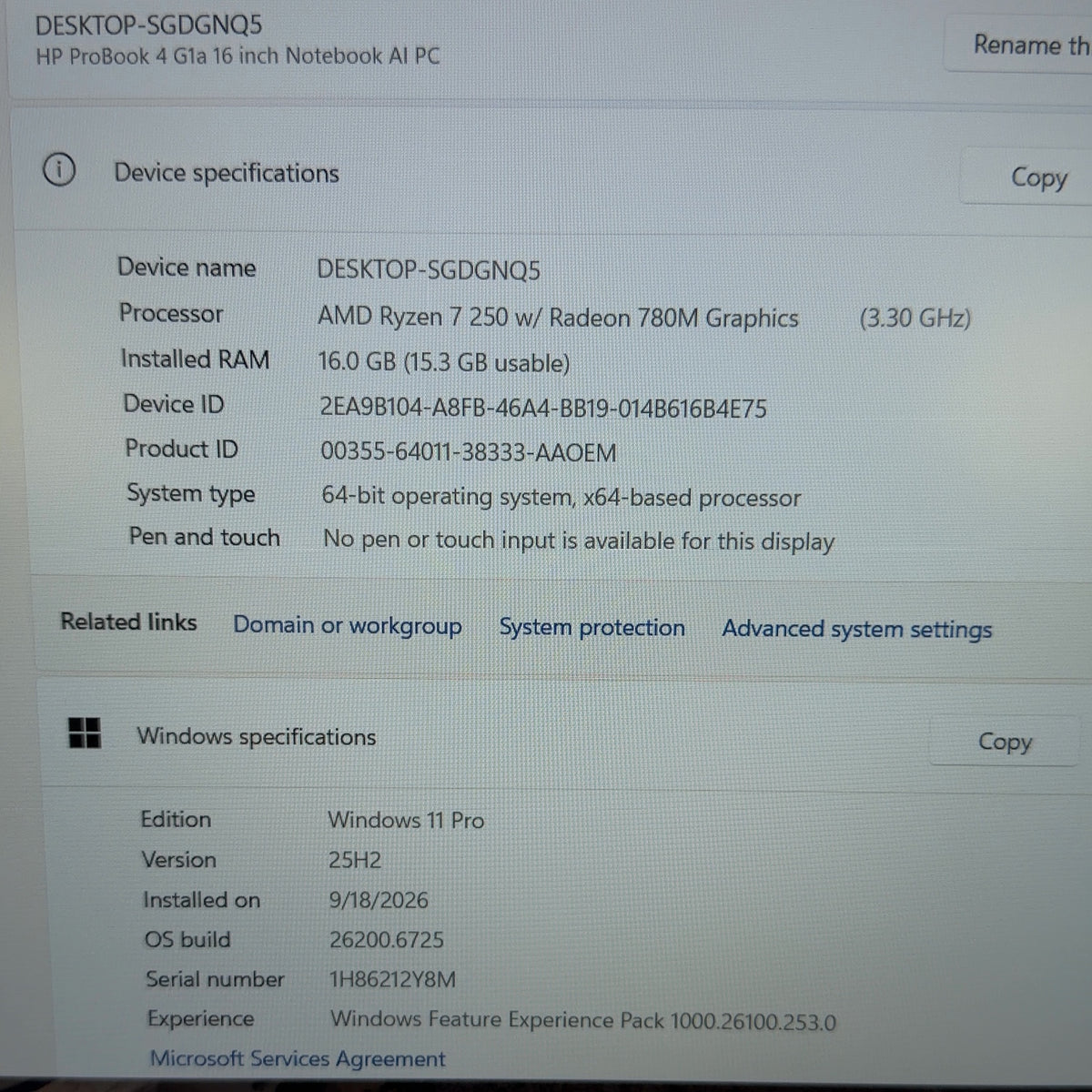Click the Related links label
The height and width of the screenshot is (1092, 1092).
tap(128, 622)
